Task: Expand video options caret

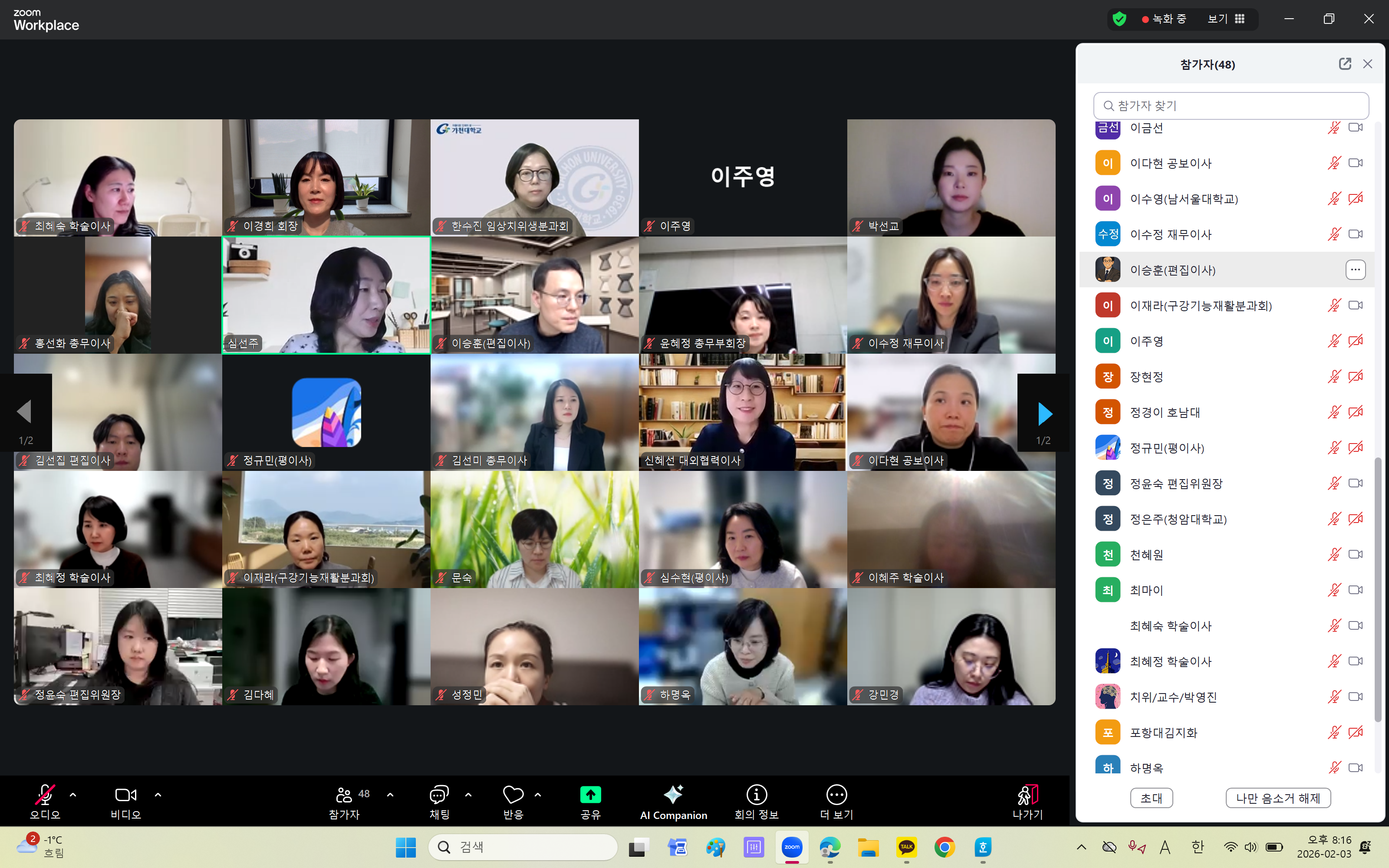Action: click(x=158, y=795)
